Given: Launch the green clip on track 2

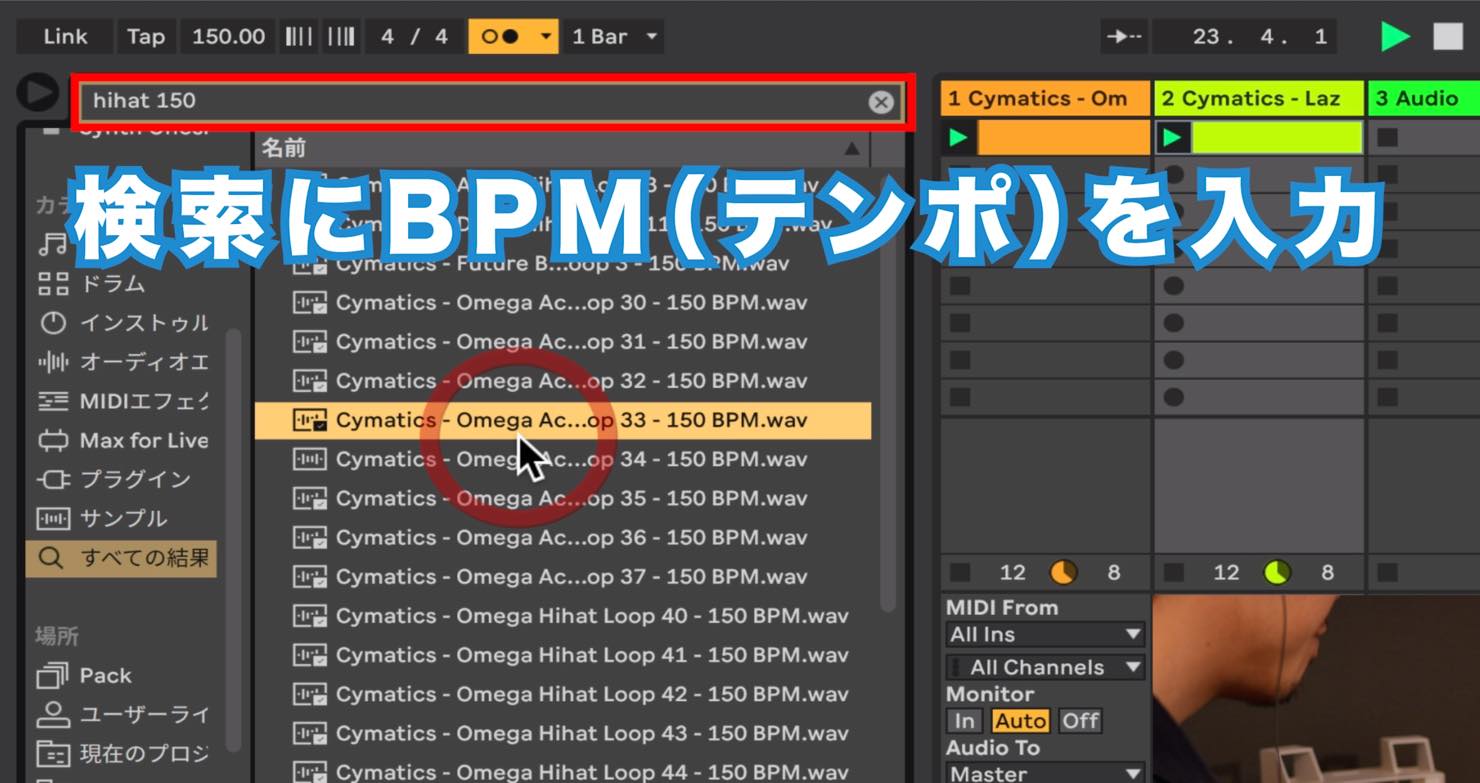Looking at the screenshot, I should [1172, 137].
